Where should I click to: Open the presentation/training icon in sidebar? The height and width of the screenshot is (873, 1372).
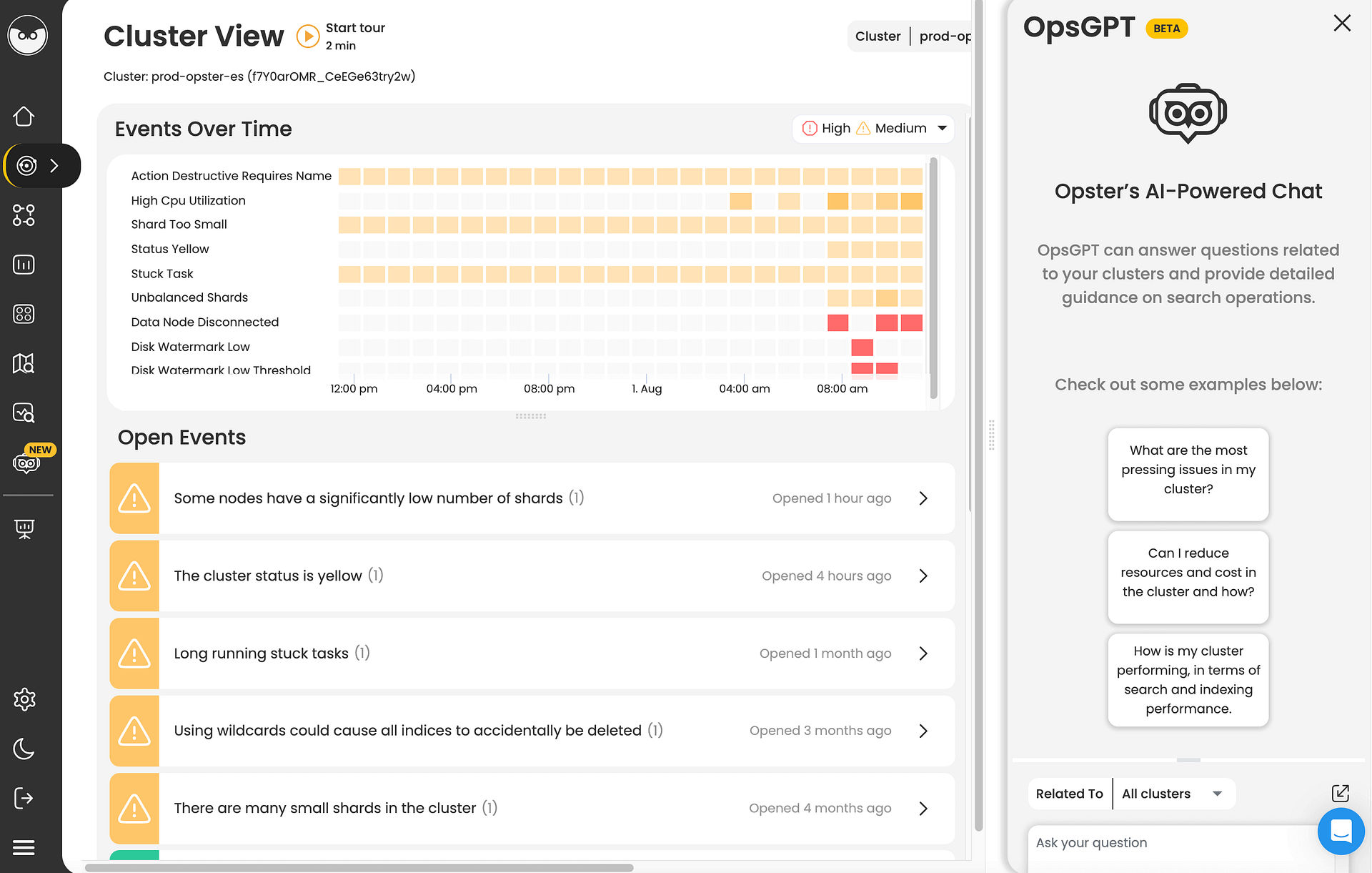point(24,529)
